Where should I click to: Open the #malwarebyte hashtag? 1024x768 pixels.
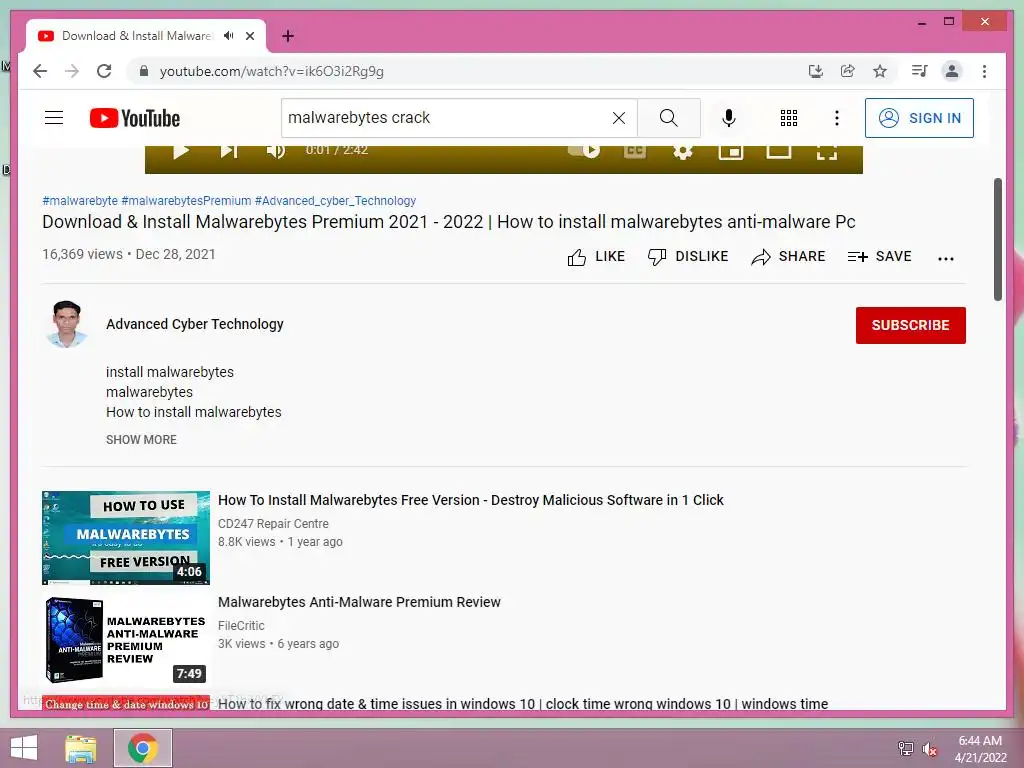click(80, 200)
